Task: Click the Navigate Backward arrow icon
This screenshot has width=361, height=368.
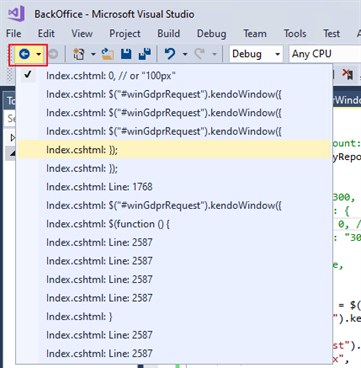Action: click(x=24, y=54)
